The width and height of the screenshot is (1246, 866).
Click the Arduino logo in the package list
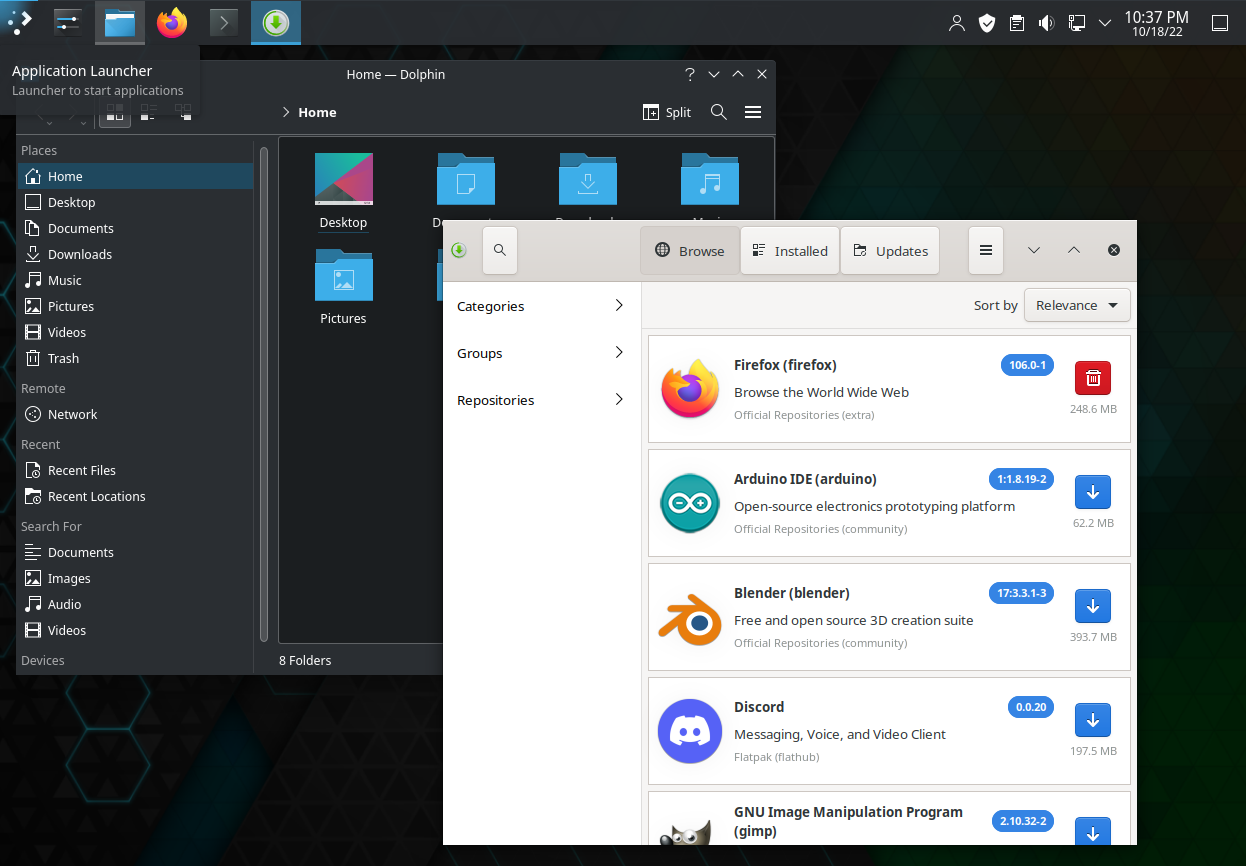tap(690, 502)
